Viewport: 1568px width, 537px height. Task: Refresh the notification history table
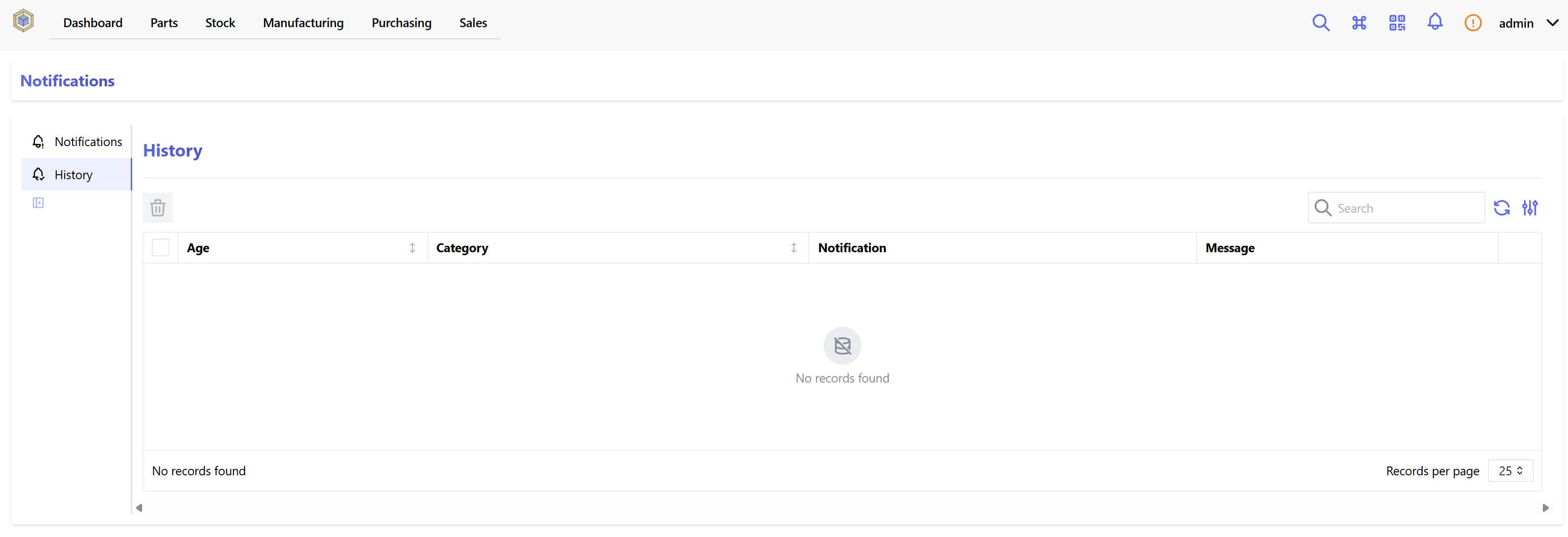click(1501, 208)
